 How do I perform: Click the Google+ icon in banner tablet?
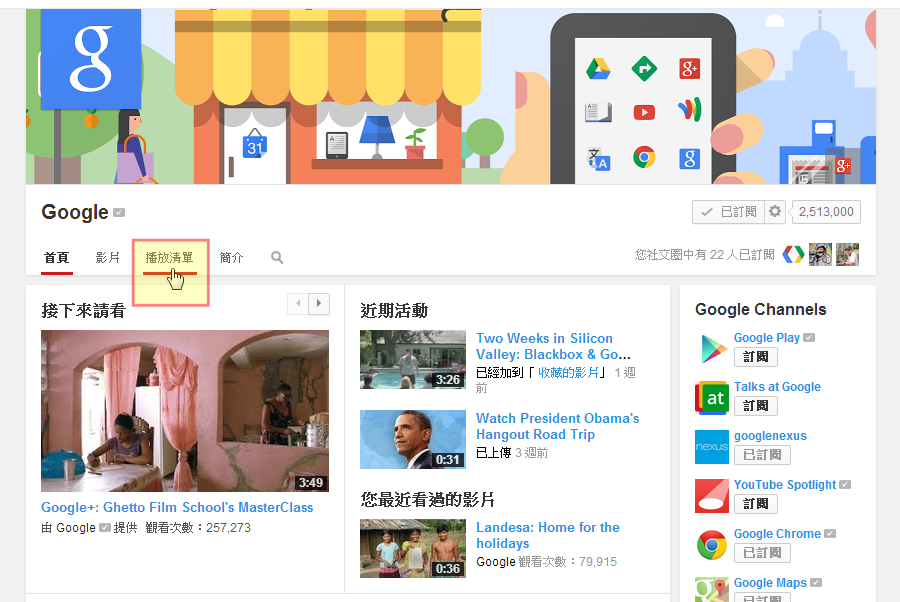(x=689, y=69)
